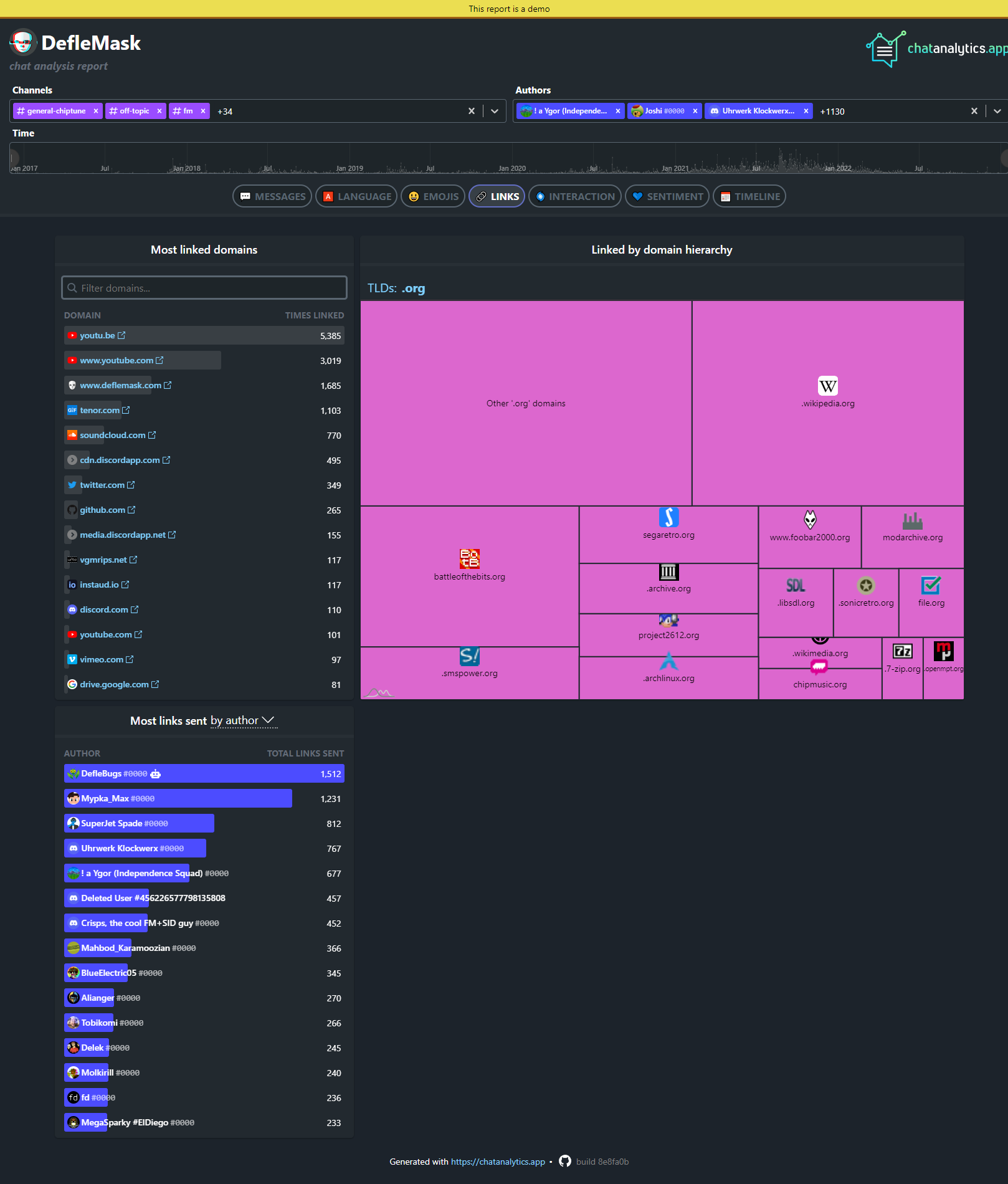Viewport: 1008px width, 1184px height.
Task: Click the Twitter icon next to twitter.com
Action: [x=72, y=484]
